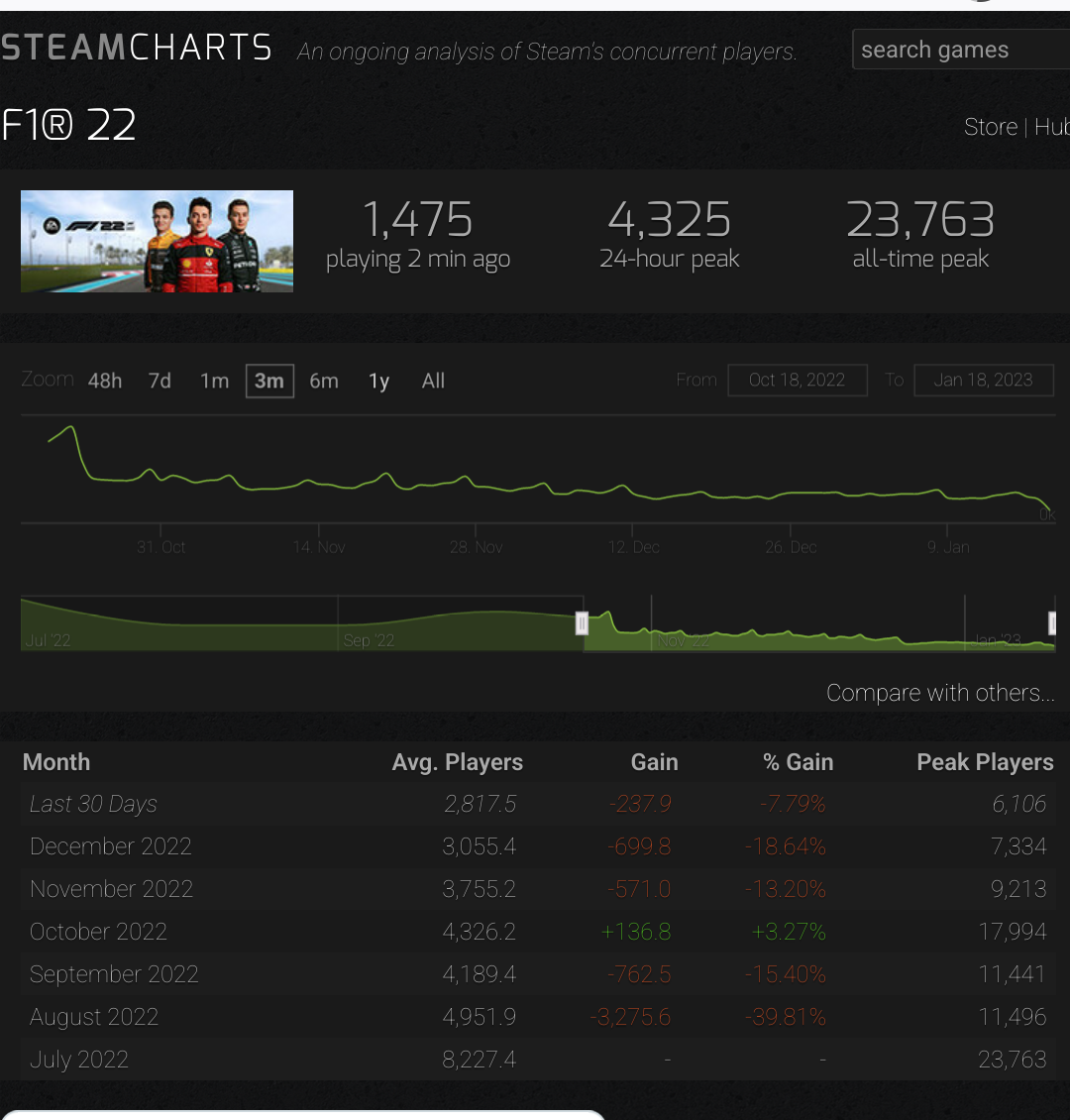This screenshot has width=1070, height=1120.
Task: Select the August 2022 row label
Action: [94, 1017]
